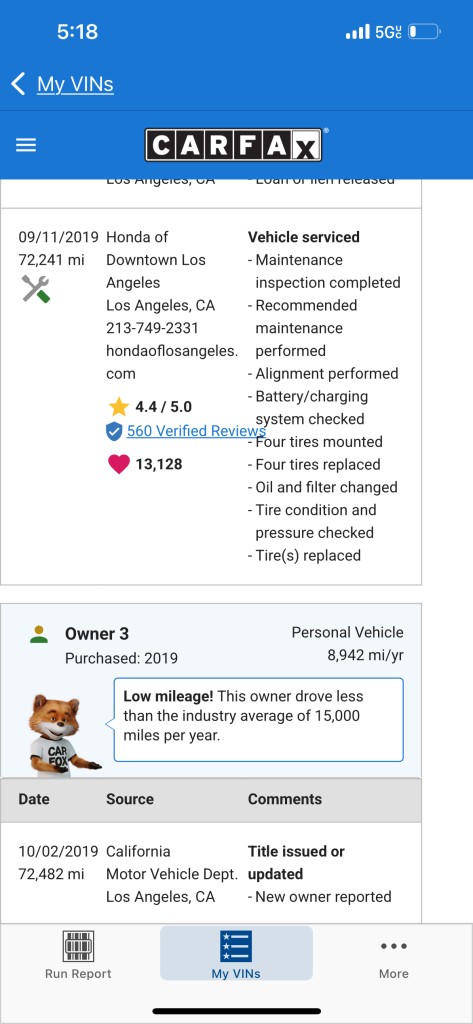Open the 560 Verified Reviews link
Image resolution: width=473 pixels, height=1024 pixels.
(x=196, y=431)
